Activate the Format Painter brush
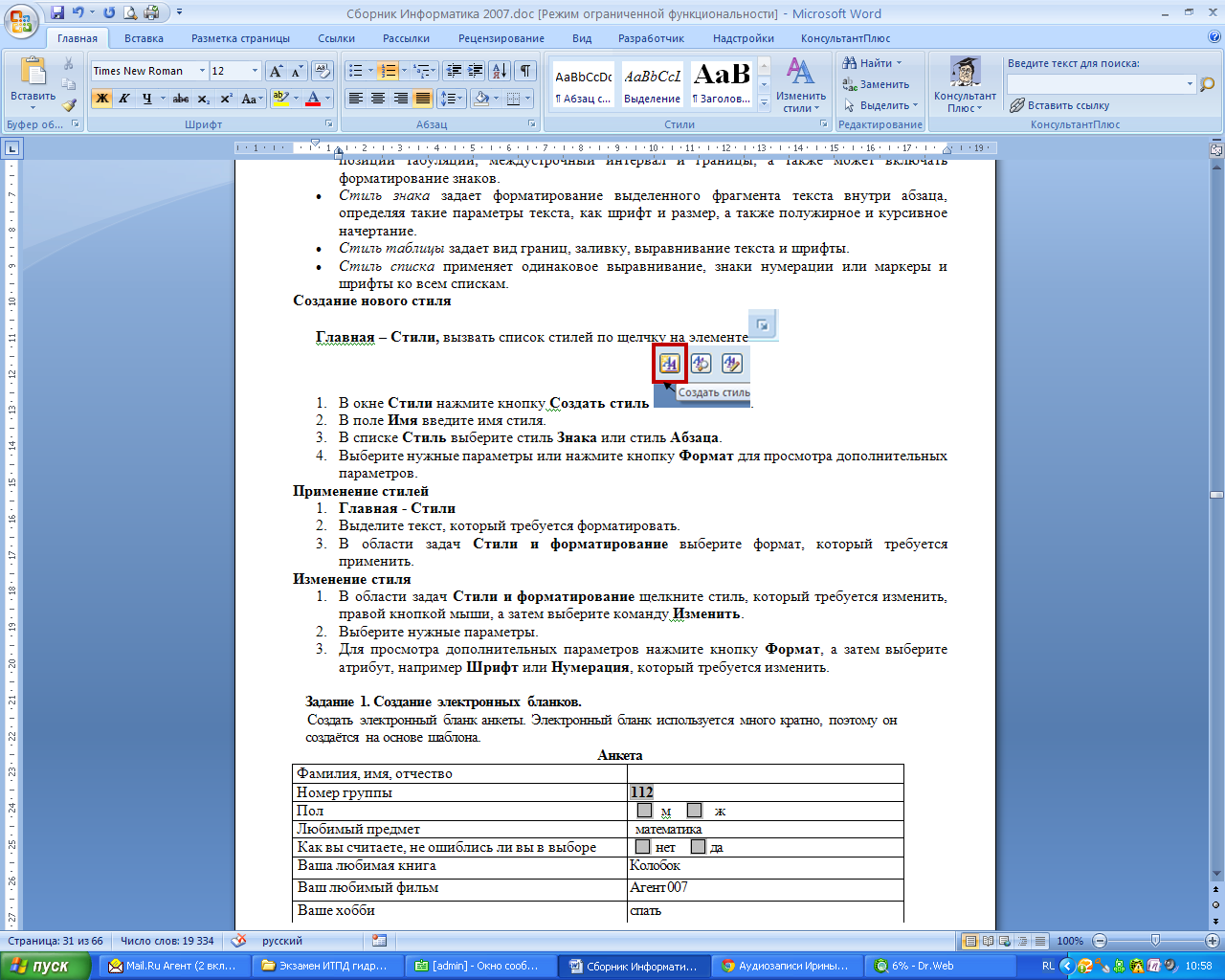 click(69, 105)
